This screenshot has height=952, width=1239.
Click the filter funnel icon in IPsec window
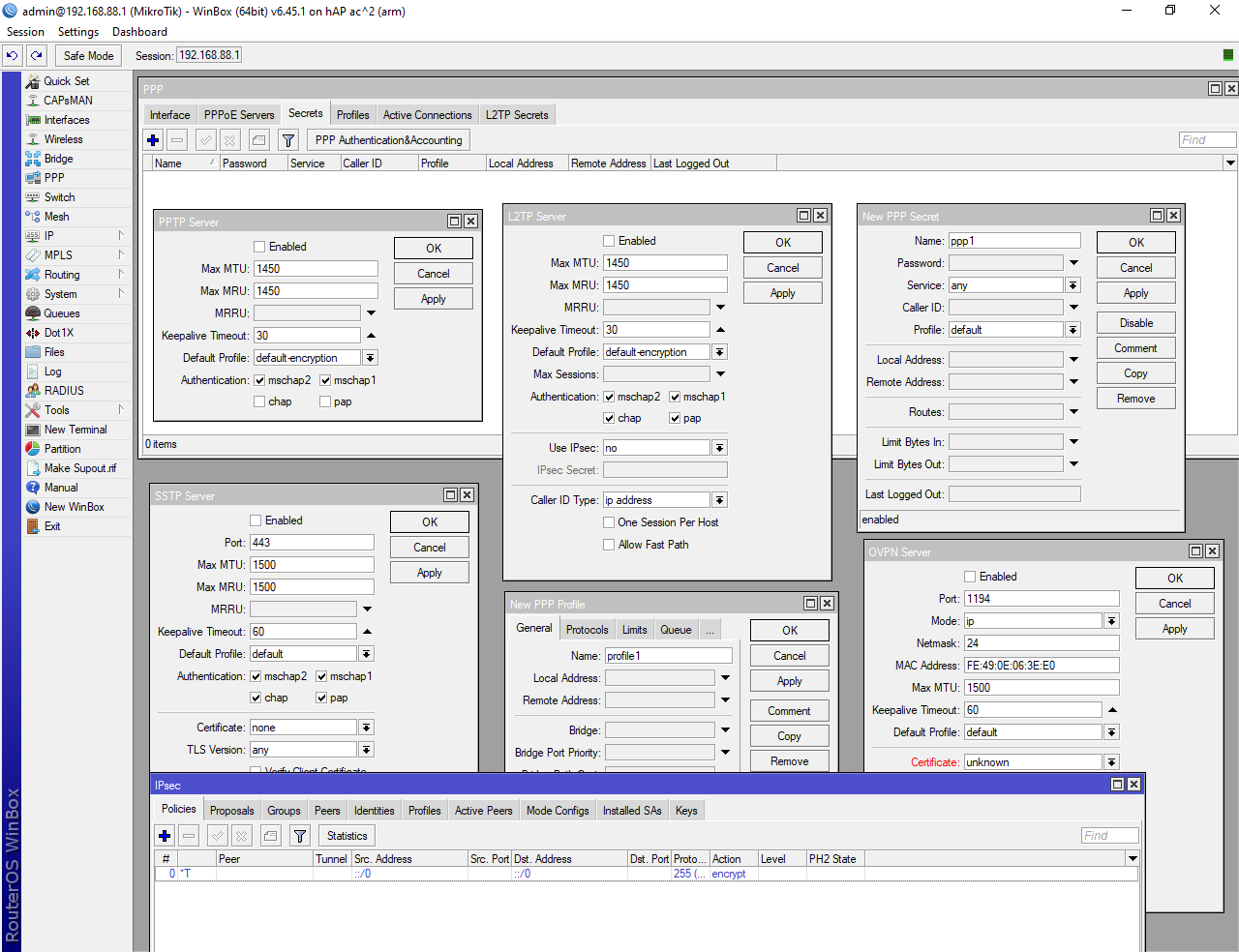click(300, 836)
